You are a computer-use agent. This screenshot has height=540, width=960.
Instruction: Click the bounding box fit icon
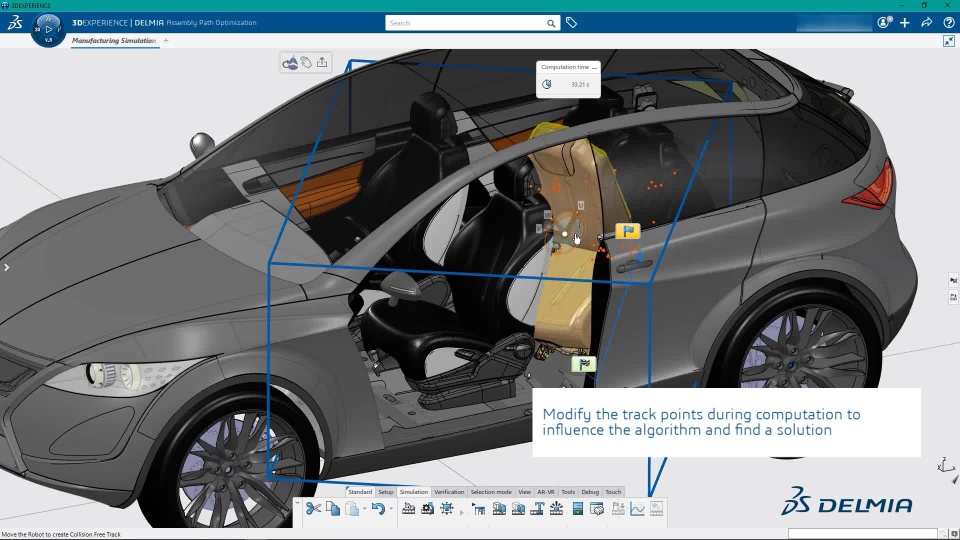click(447, 509)
